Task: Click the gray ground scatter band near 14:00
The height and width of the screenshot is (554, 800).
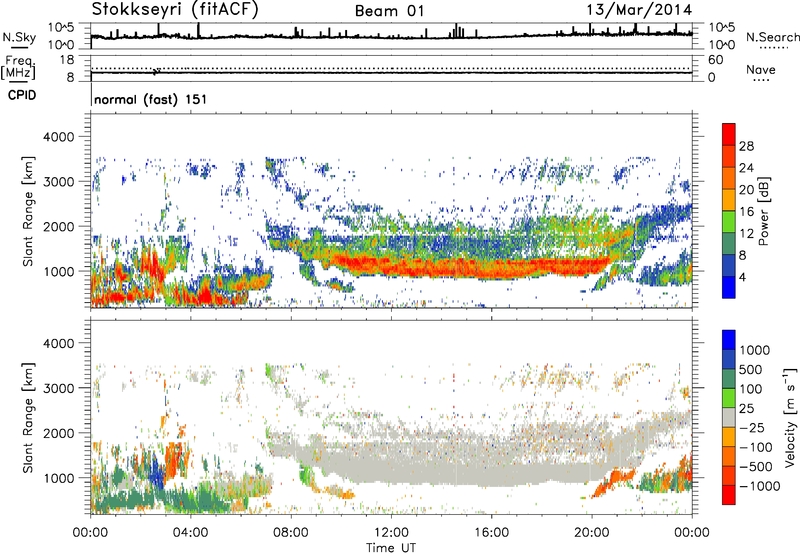Action: coord(441,464)
